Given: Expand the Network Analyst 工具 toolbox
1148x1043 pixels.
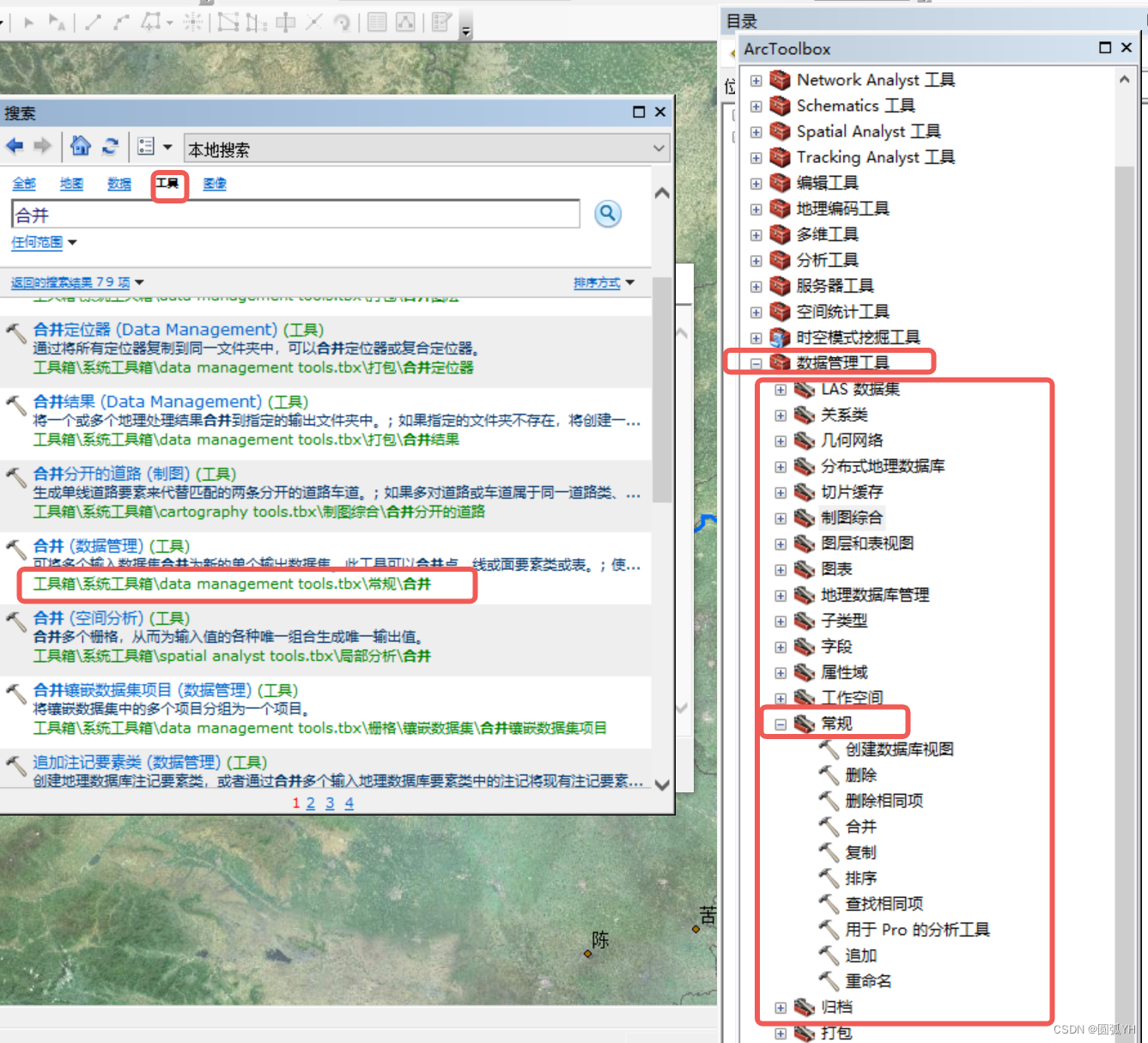Looking at the screenshot, I should (x=756, y=80).
